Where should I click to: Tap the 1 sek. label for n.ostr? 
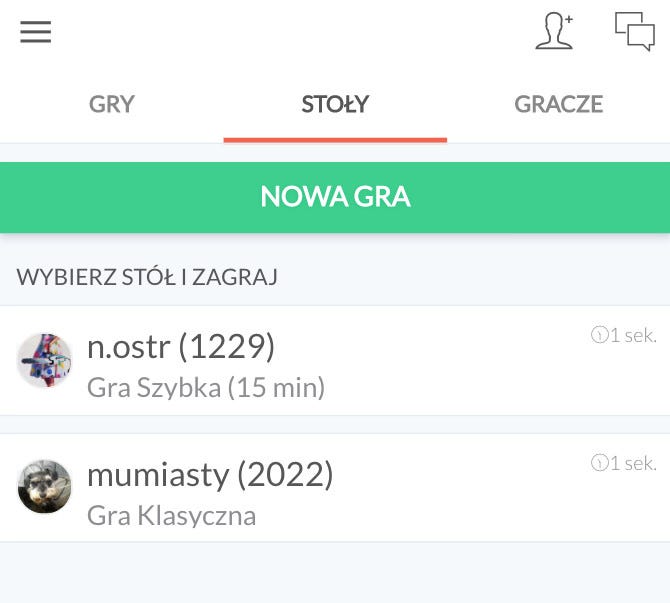pyautogui.click(x=633, y=335)
